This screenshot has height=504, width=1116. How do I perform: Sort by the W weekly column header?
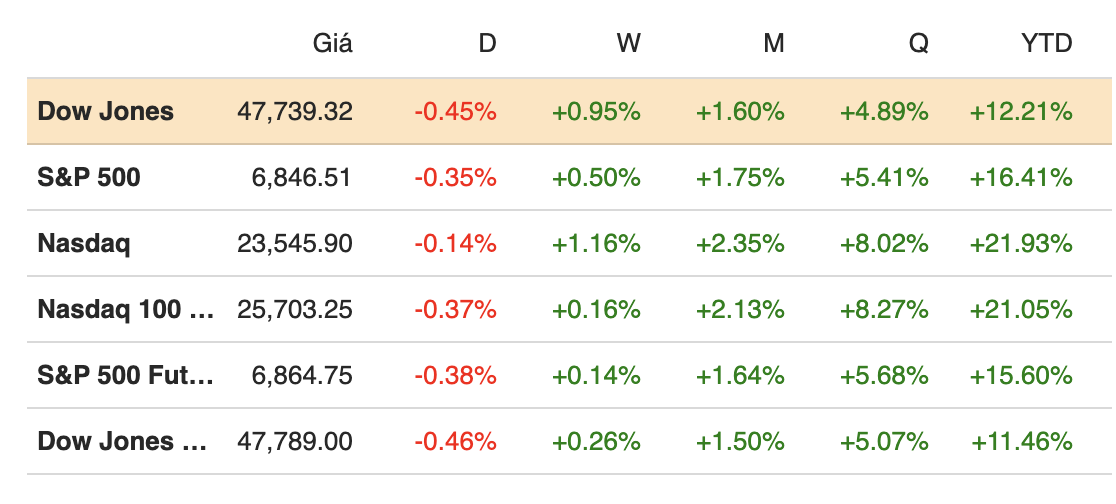[x=629, y=43]
